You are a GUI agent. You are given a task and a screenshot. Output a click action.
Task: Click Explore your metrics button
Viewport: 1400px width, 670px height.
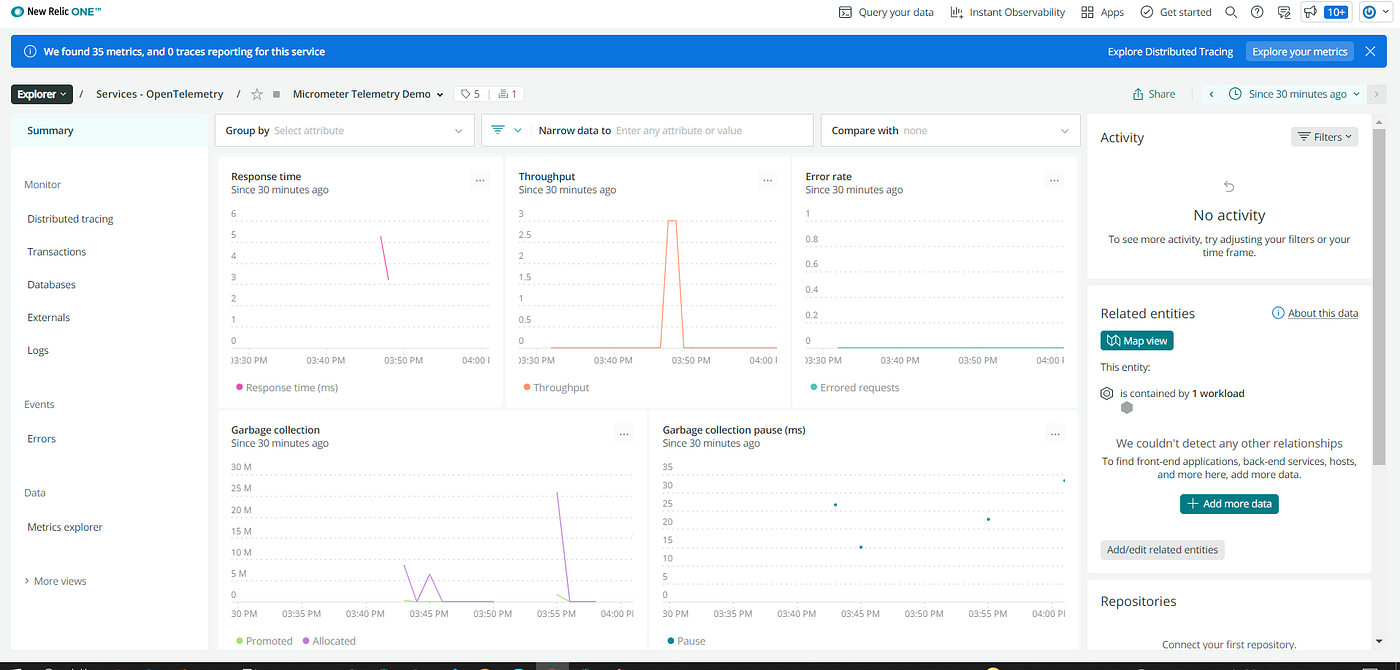pyautogui.click(x=1300, y=51)
